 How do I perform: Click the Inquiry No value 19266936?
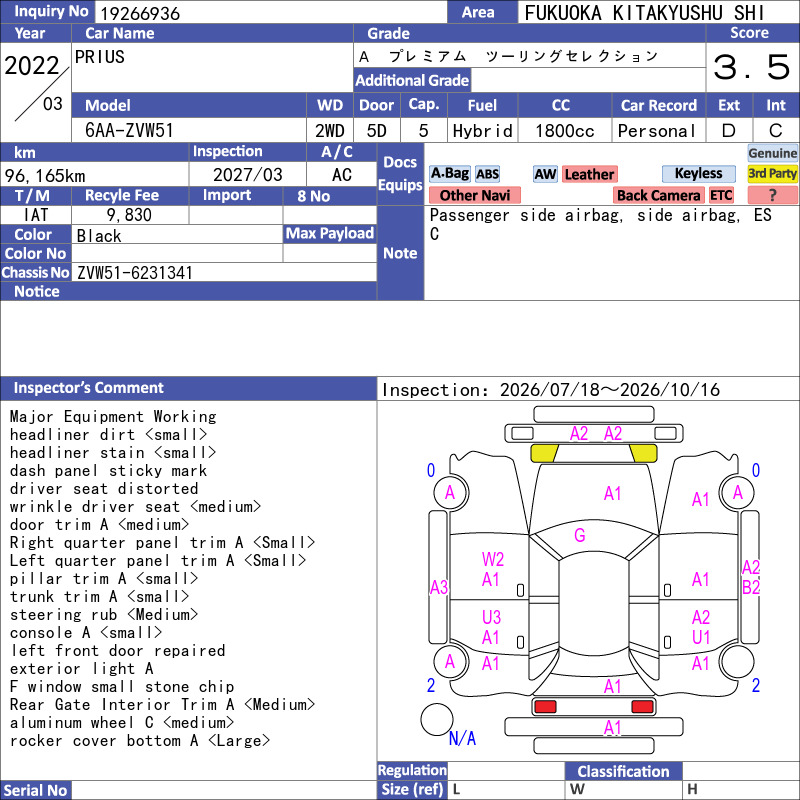(140, 13)
